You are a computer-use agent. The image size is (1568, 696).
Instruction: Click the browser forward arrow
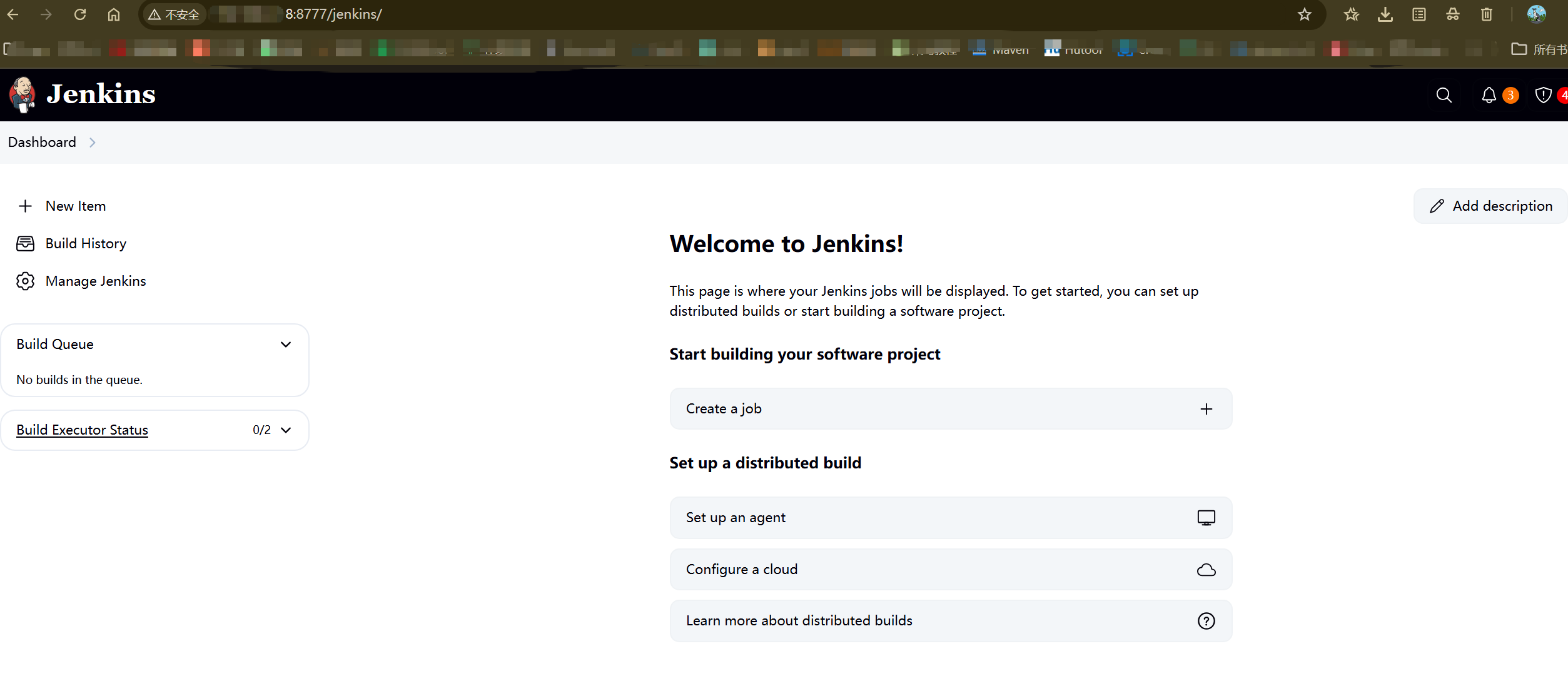click(46, 14)
